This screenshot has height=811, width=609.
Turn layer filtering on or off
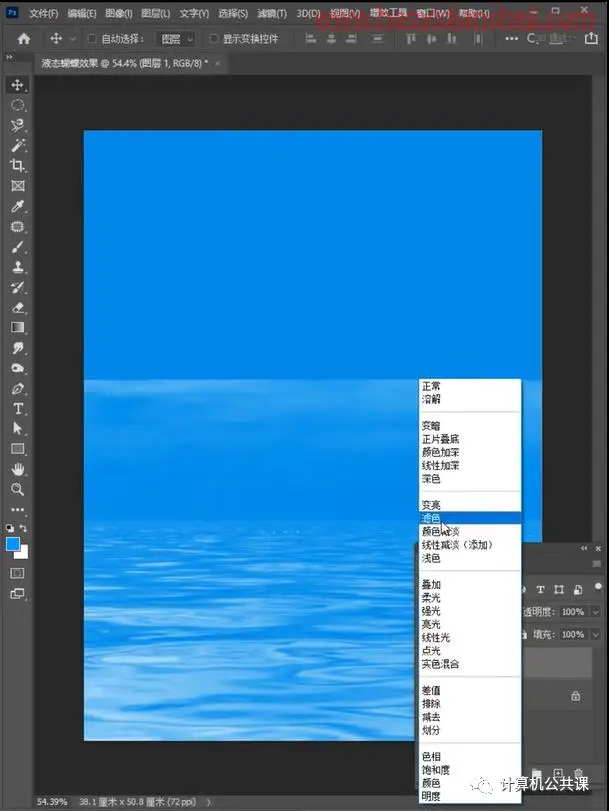coord(598,587)
